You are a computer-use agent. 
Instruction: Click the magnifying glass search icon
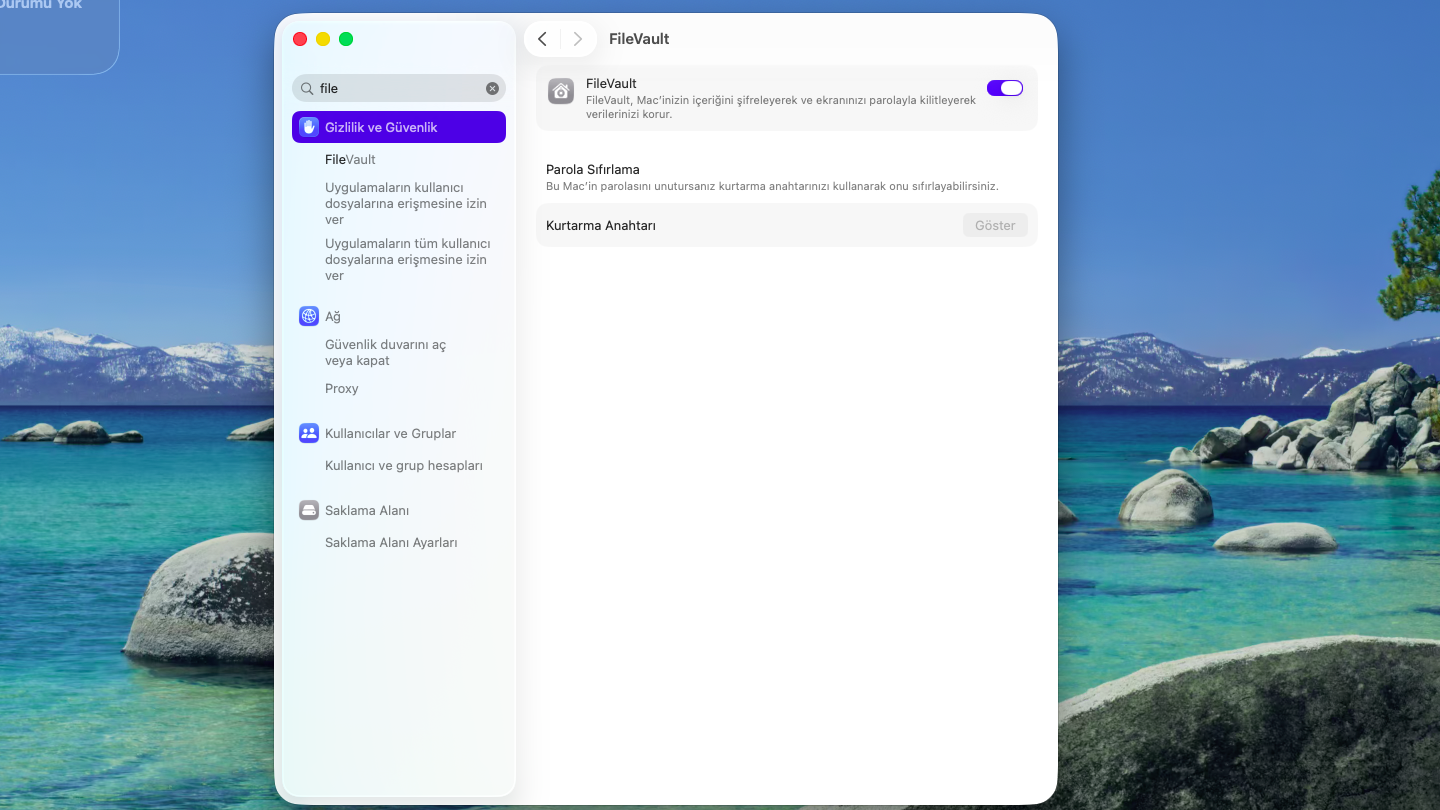coord(307,88)
